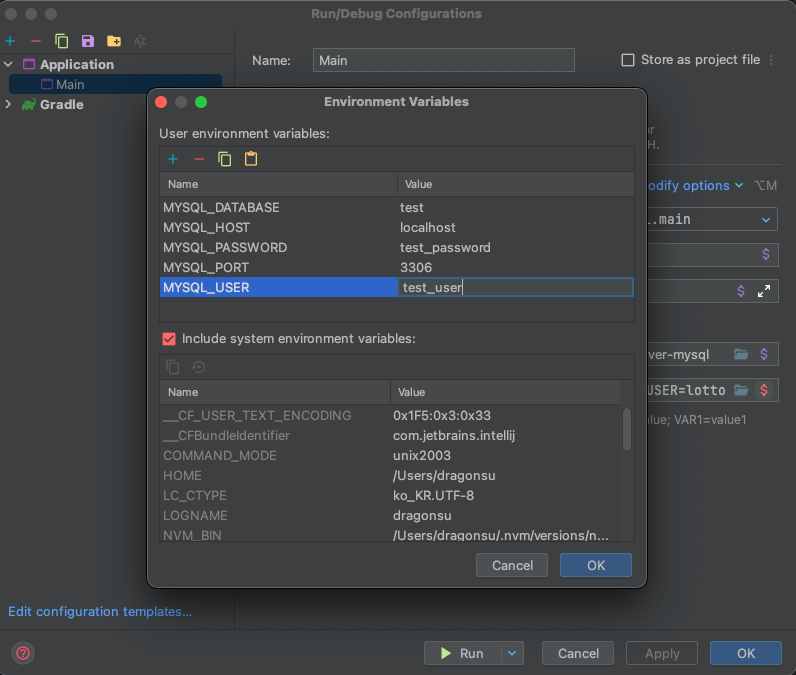Click the Gradle elephant icon
The height and width of the screenshot is (675, 796).
coord(28,105)
